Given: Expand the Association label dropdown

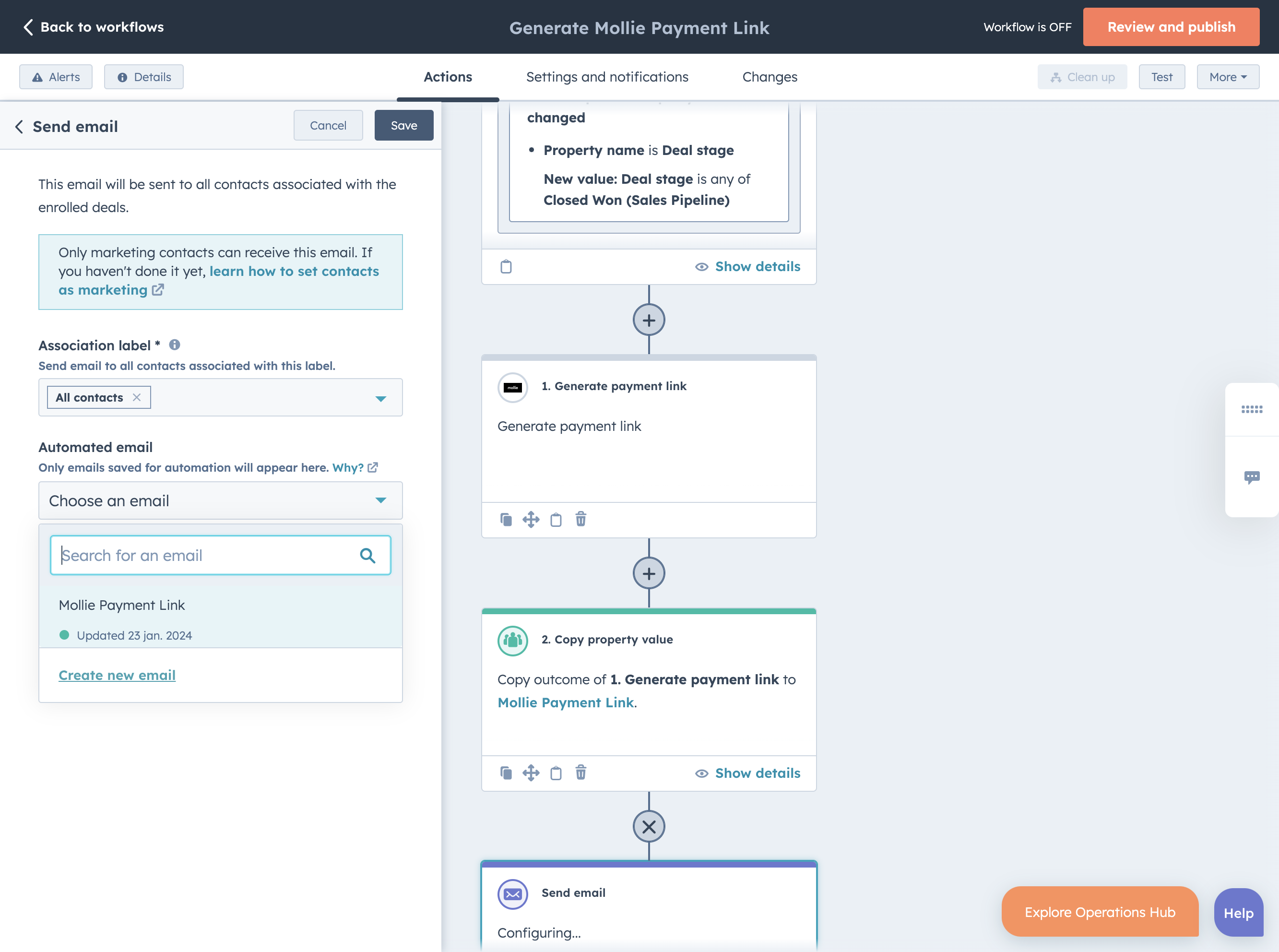Looking at the screenshot, I should click(x=381, y=398).
